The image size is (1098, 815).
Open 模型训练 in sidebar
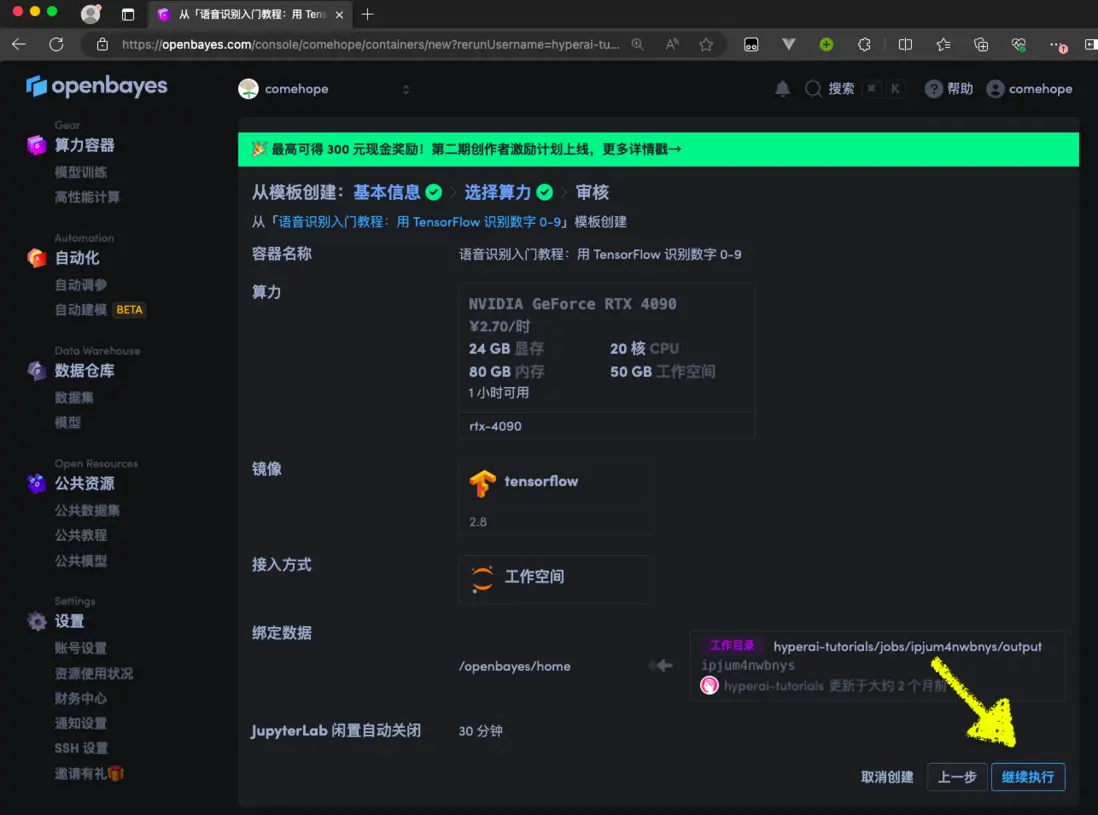(x=81, y=172)
